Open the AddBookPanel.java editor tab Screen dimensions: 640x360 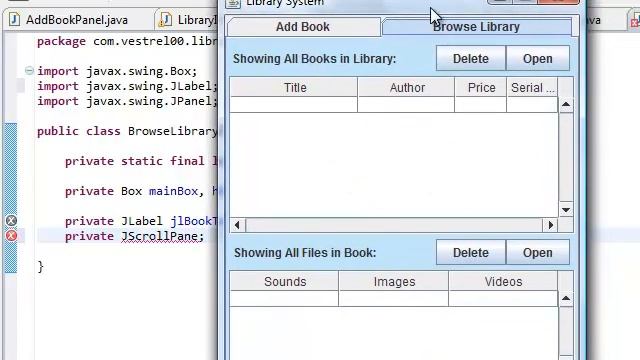pos(77,20)
